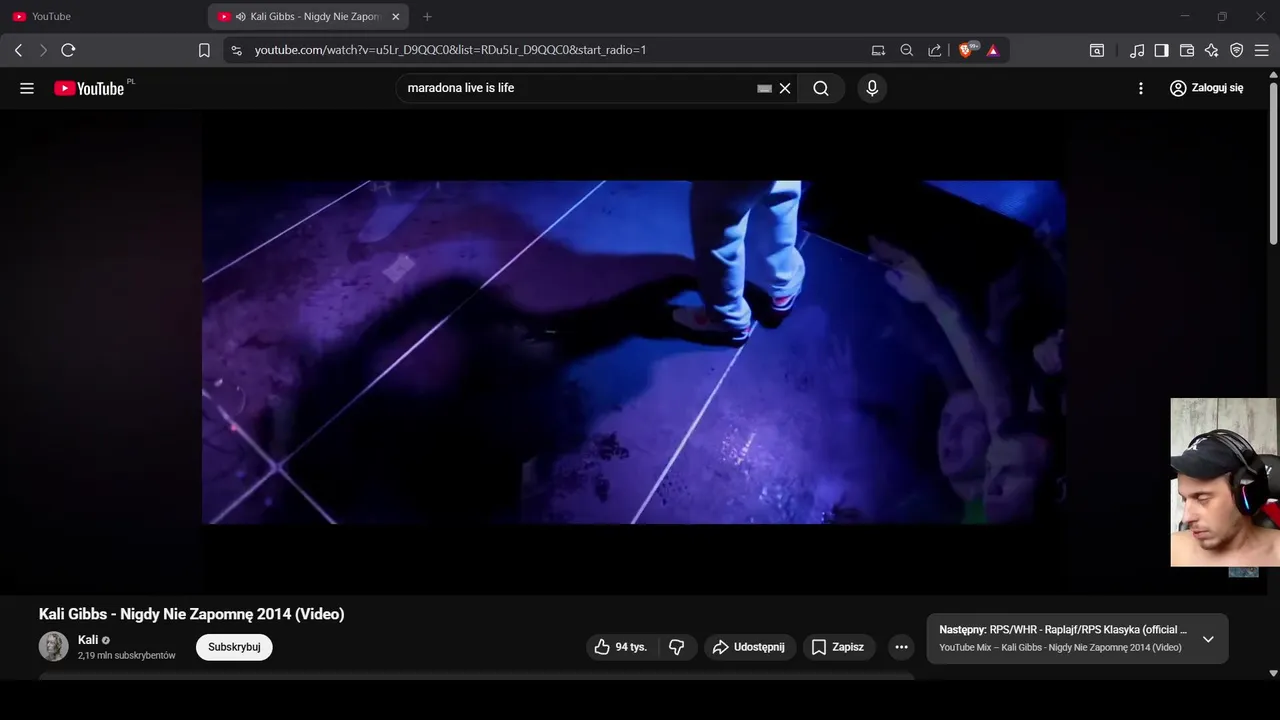
Task: Clear the search query with X
Action: (x=785, y=88)
